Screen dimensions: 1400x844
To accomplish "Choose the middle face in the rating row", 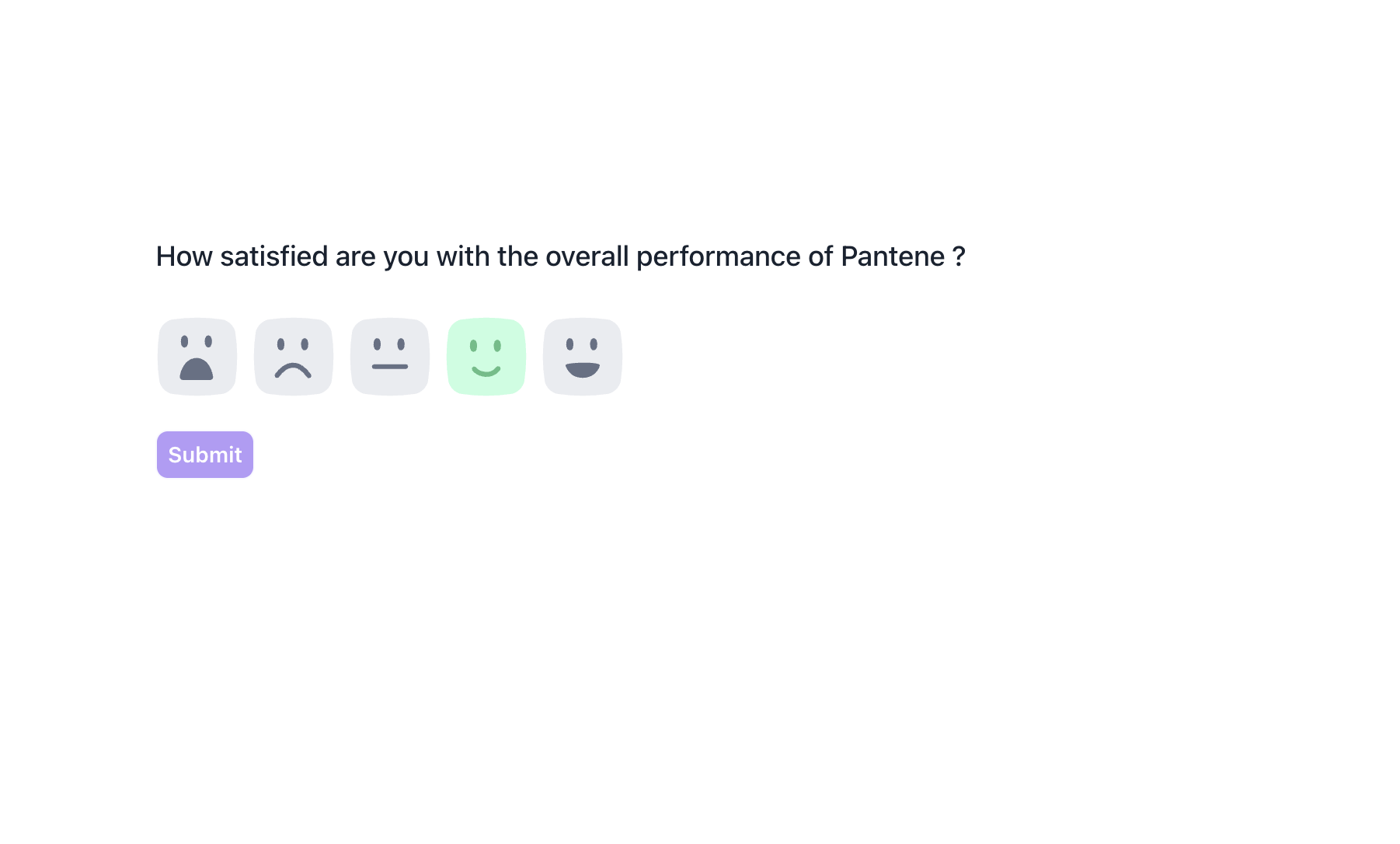I will coord(390,357).
